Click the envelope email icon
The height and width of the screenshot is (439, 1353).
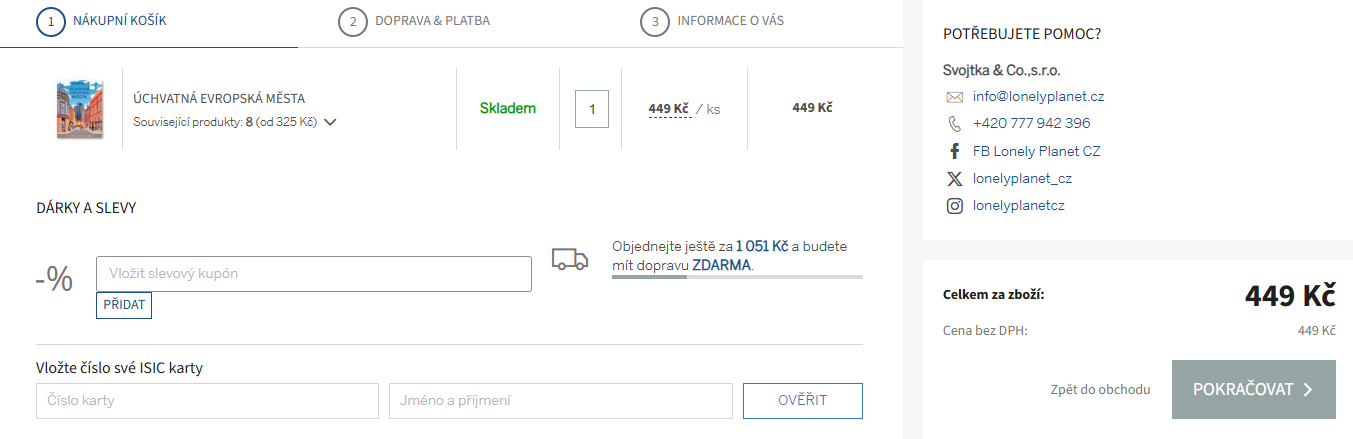[x=954, y=97]
